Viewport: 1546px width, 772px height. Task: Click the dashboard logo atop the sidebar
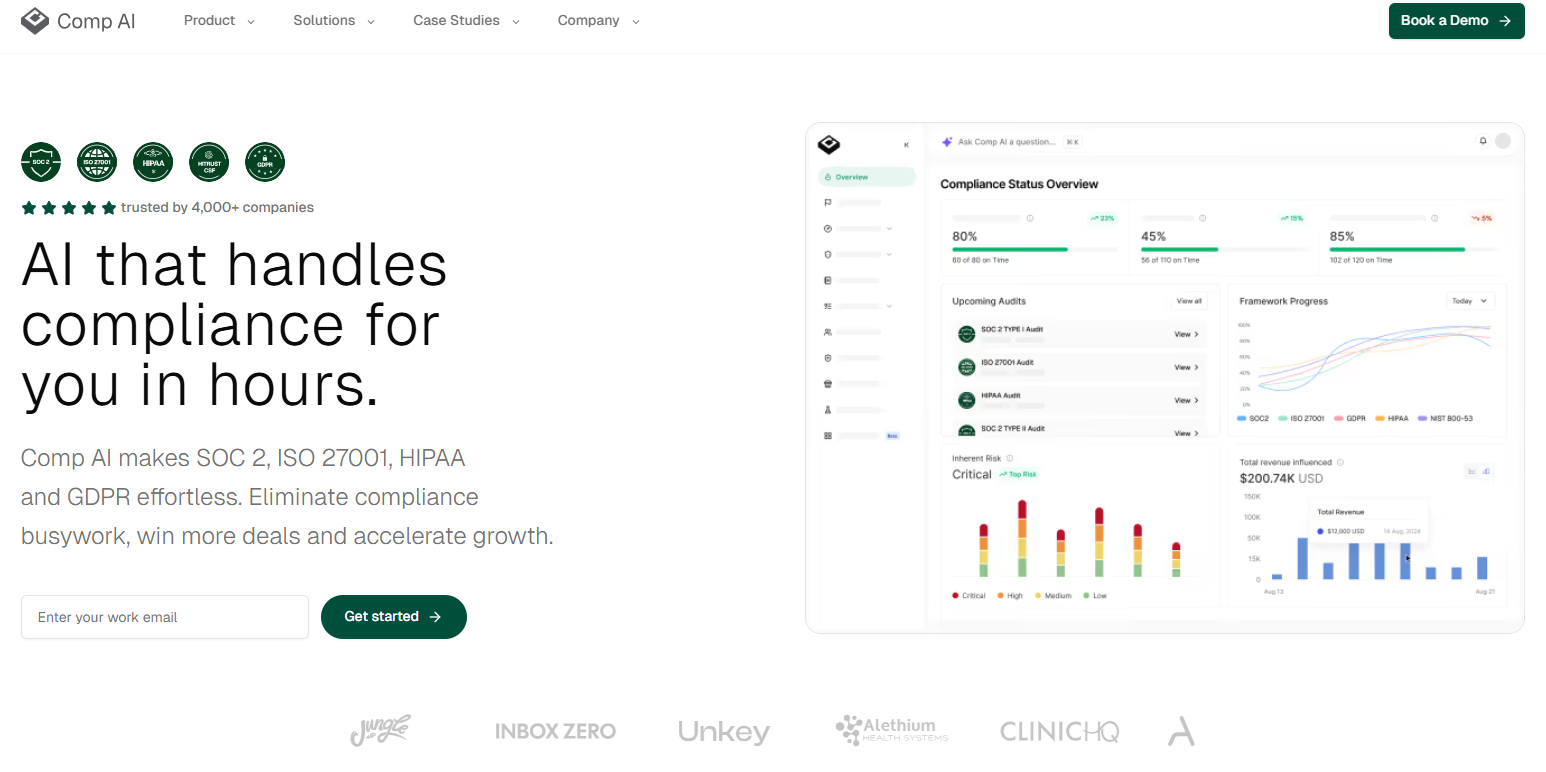[x=828, y=144]
